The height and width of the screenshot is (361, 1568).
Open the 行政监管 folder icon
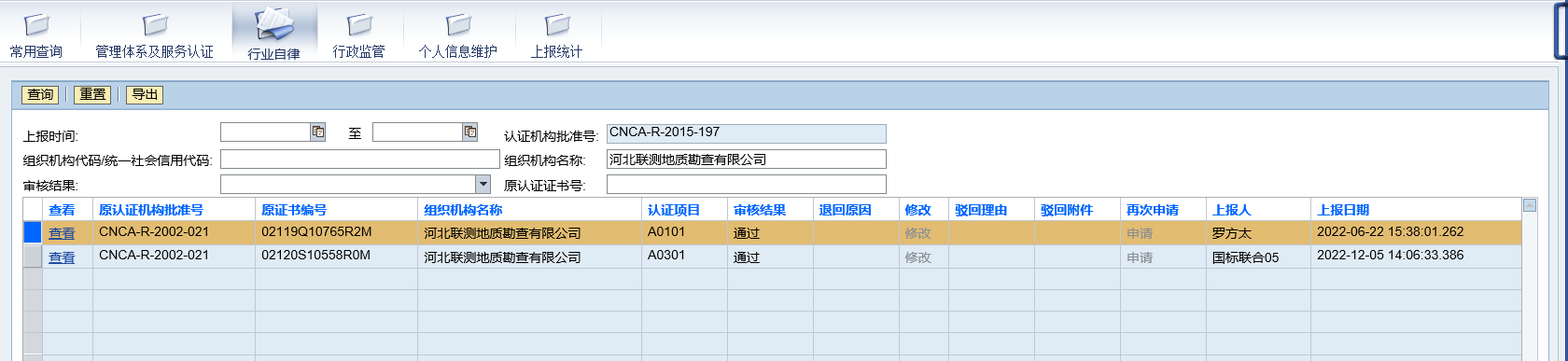[359, 24]
